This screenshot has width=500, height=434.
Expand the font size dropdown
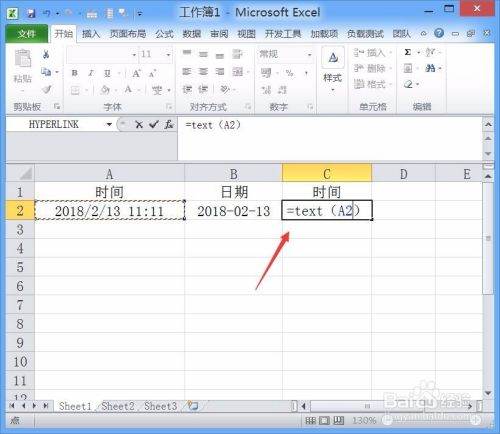(168, 54)
